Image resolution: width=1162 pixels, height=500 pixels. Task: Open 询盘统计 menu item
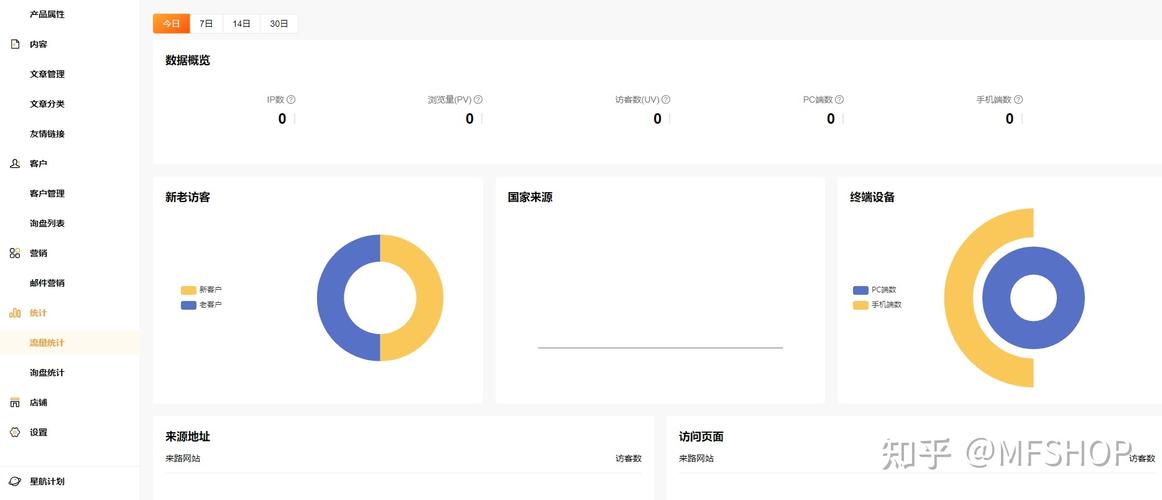(x=47, y=373)
